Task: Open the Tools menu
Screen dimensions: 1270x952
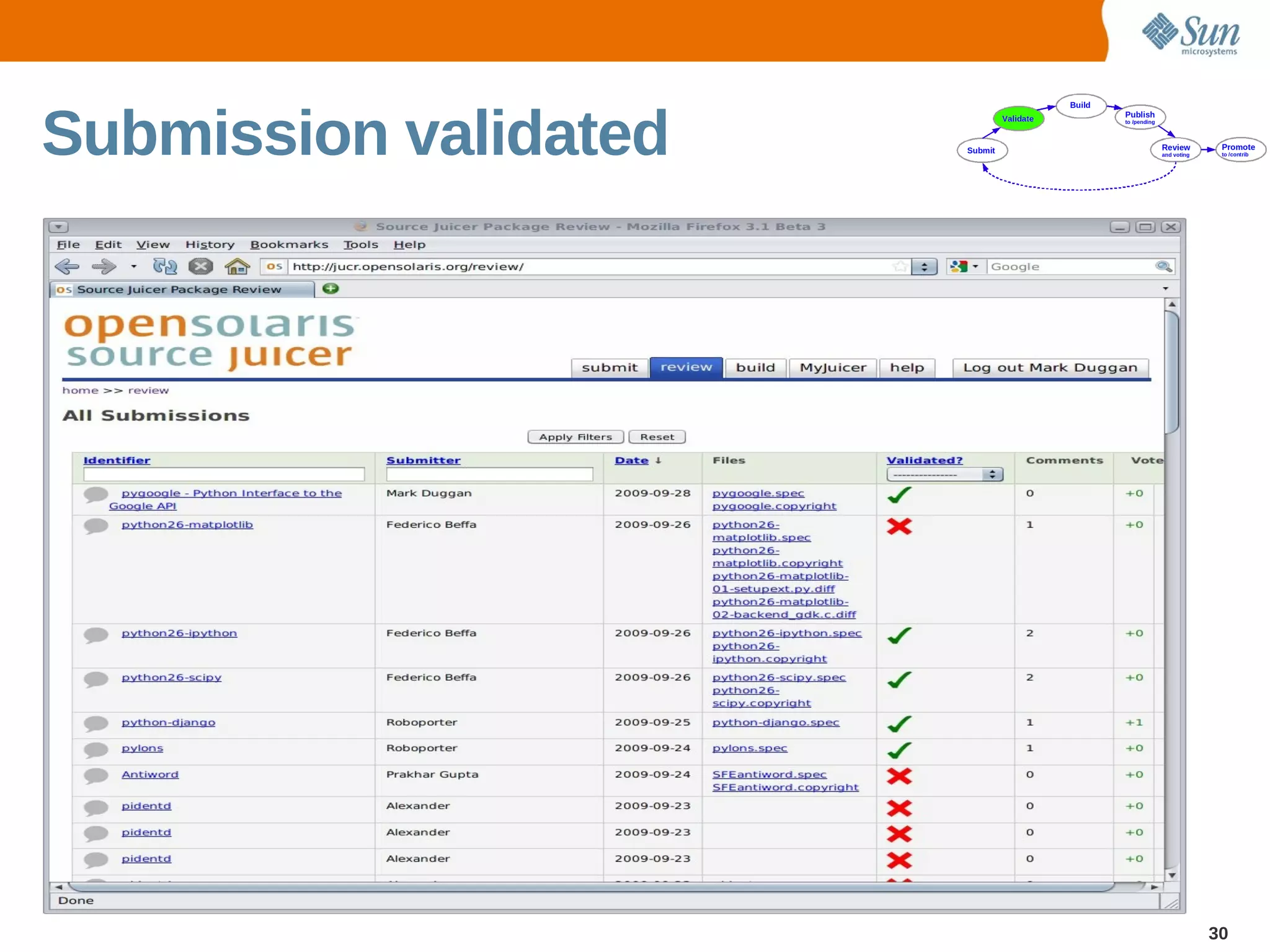Action: (x=361, y=245)
